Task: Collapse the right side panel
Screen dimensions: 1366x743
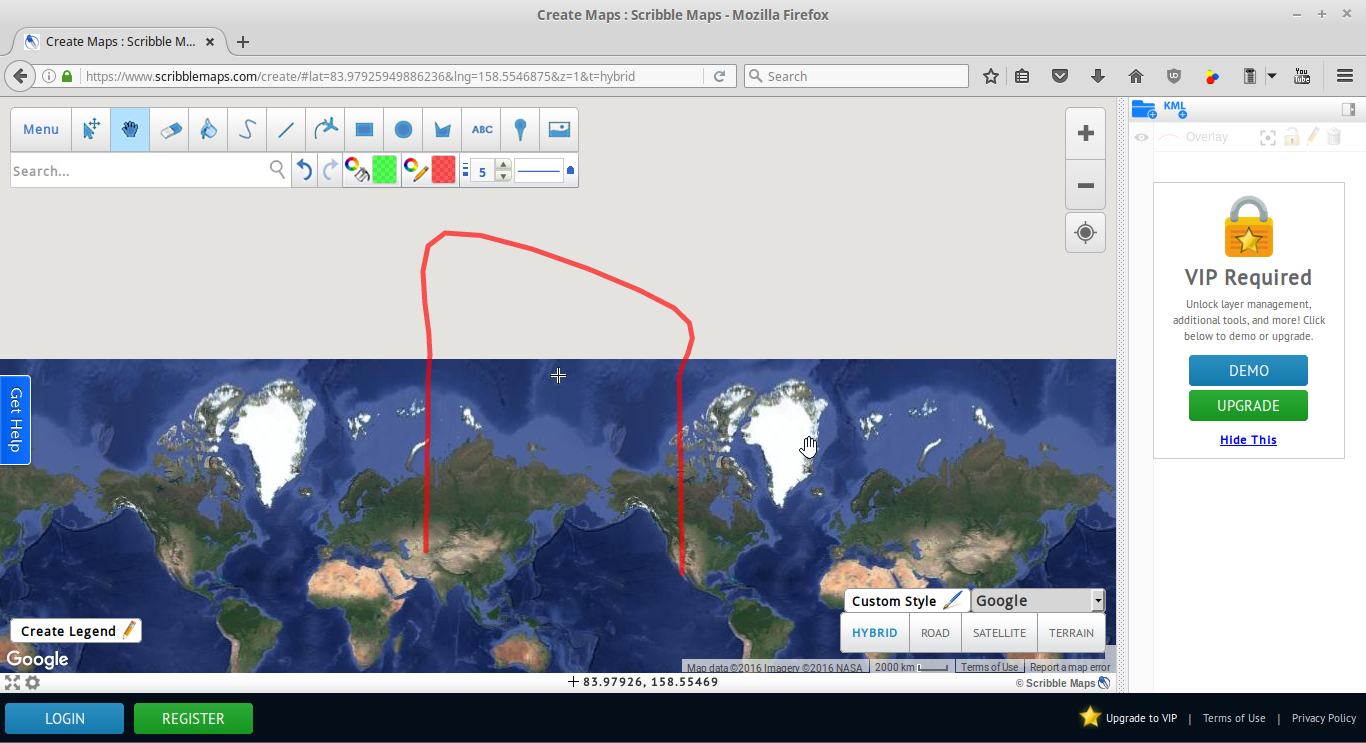Action: [1348, 109]
